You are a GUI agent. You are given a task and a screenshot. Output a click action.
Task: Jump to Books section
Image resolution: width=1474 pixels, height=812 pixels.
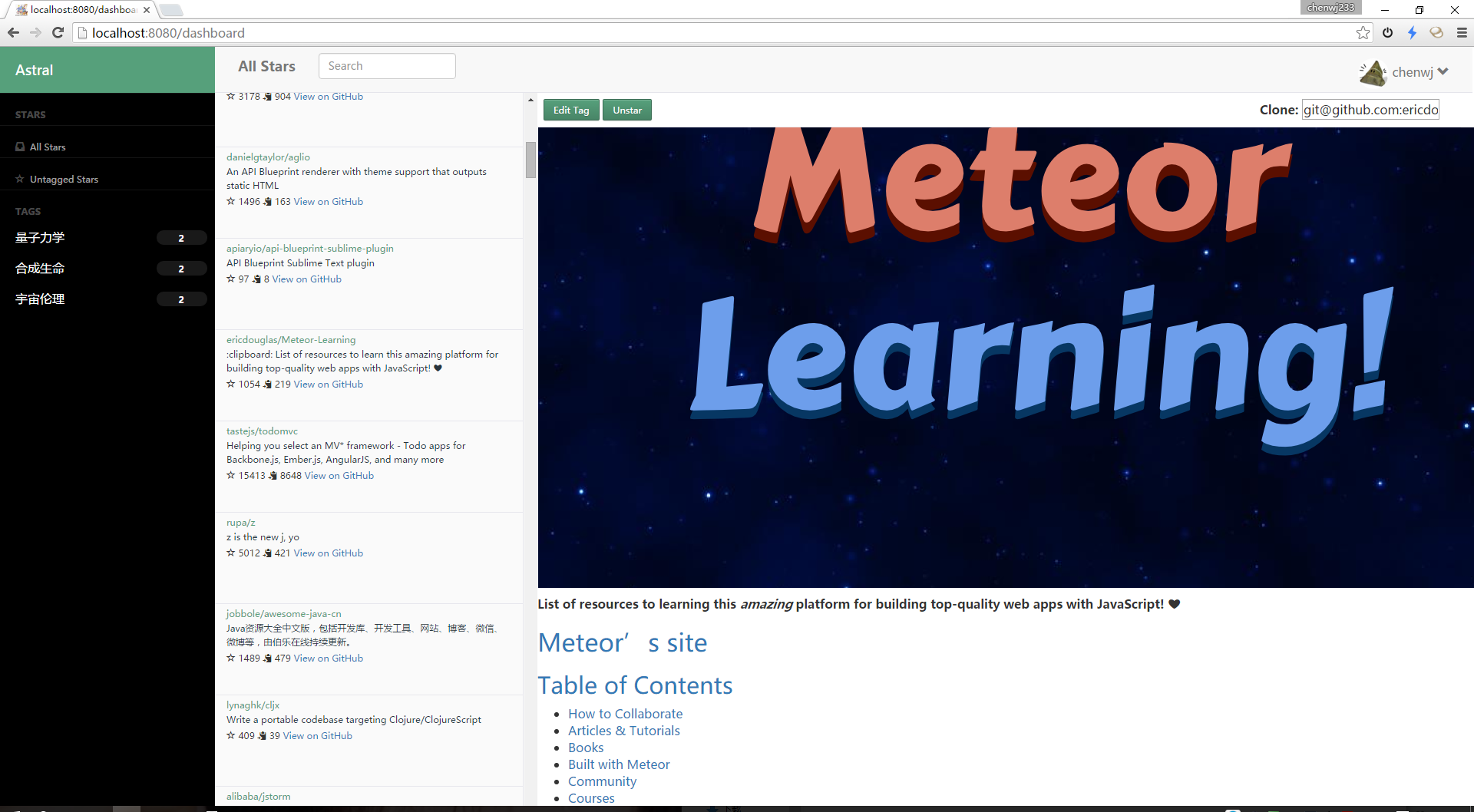point(586,748)
